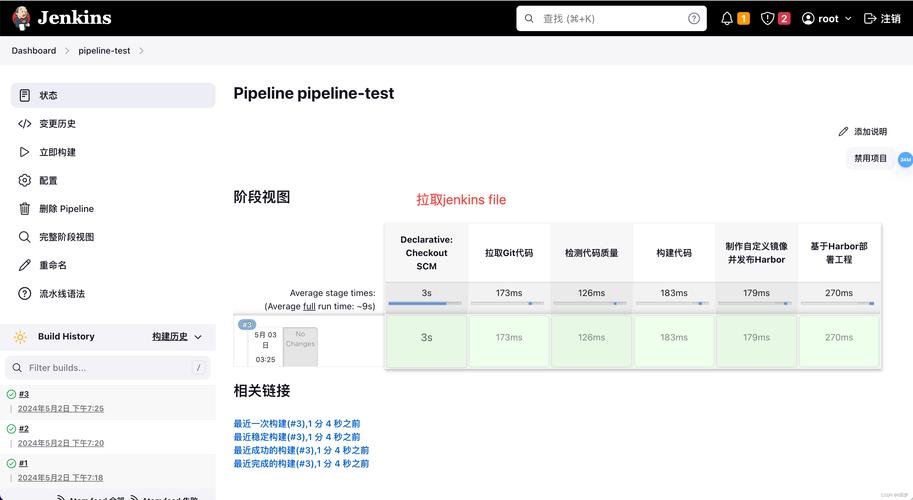Click the Jenkins butler logo
Image resolution: width=913 pixels, height=500 pixels.
pos(21,18)
